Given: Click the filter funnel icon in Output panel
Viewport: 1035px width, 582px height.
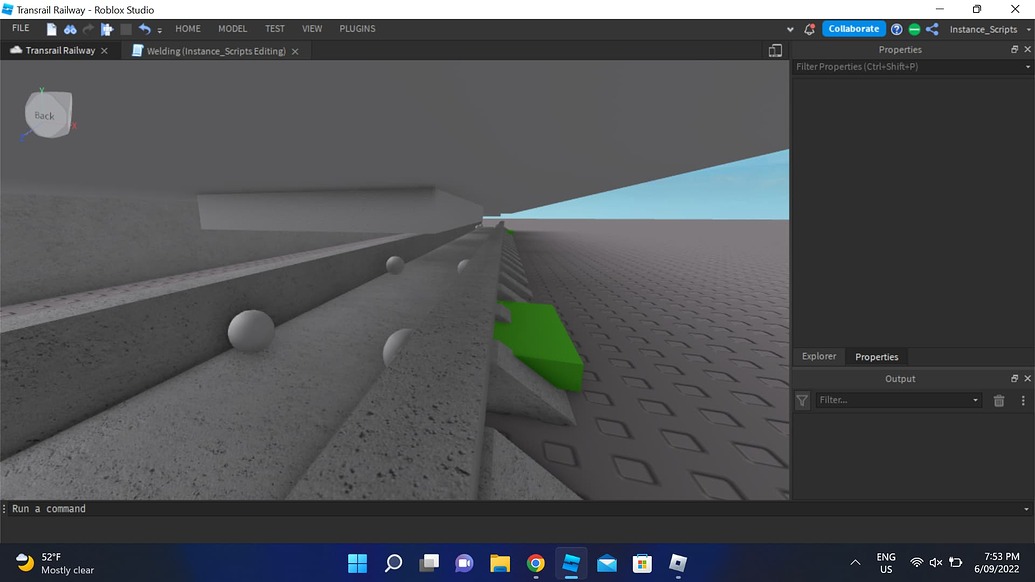Looking at the screenshot, I should (x=801, y=400).
